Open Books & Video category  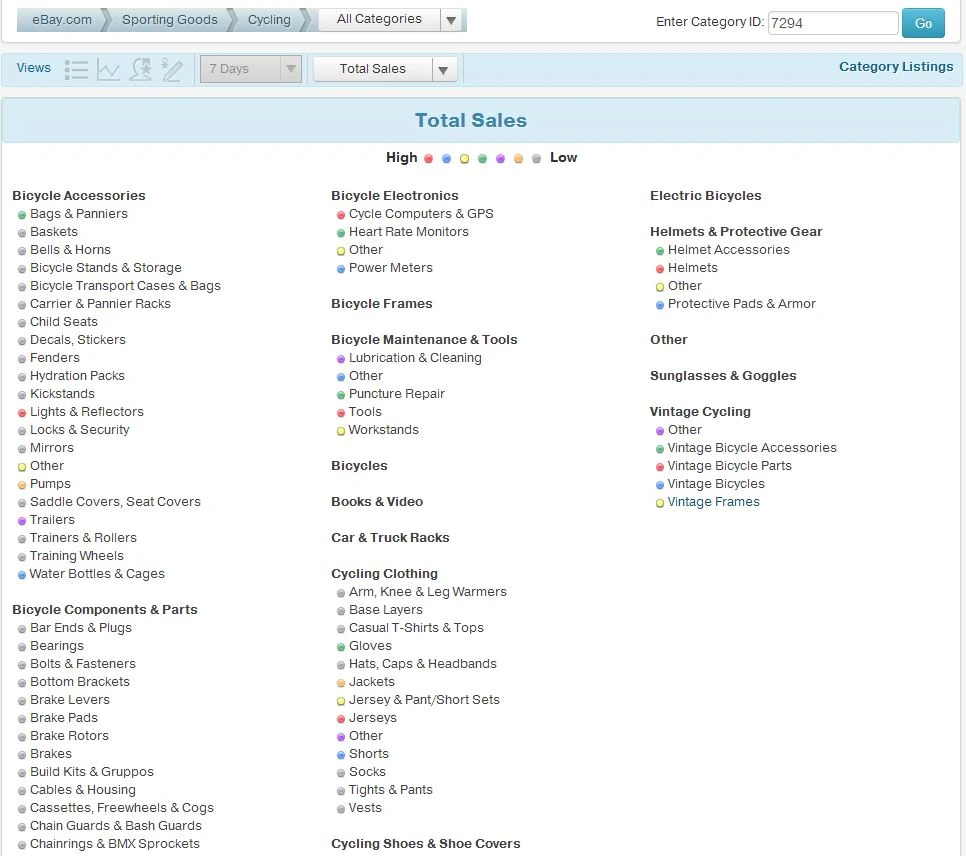[377, 502]
